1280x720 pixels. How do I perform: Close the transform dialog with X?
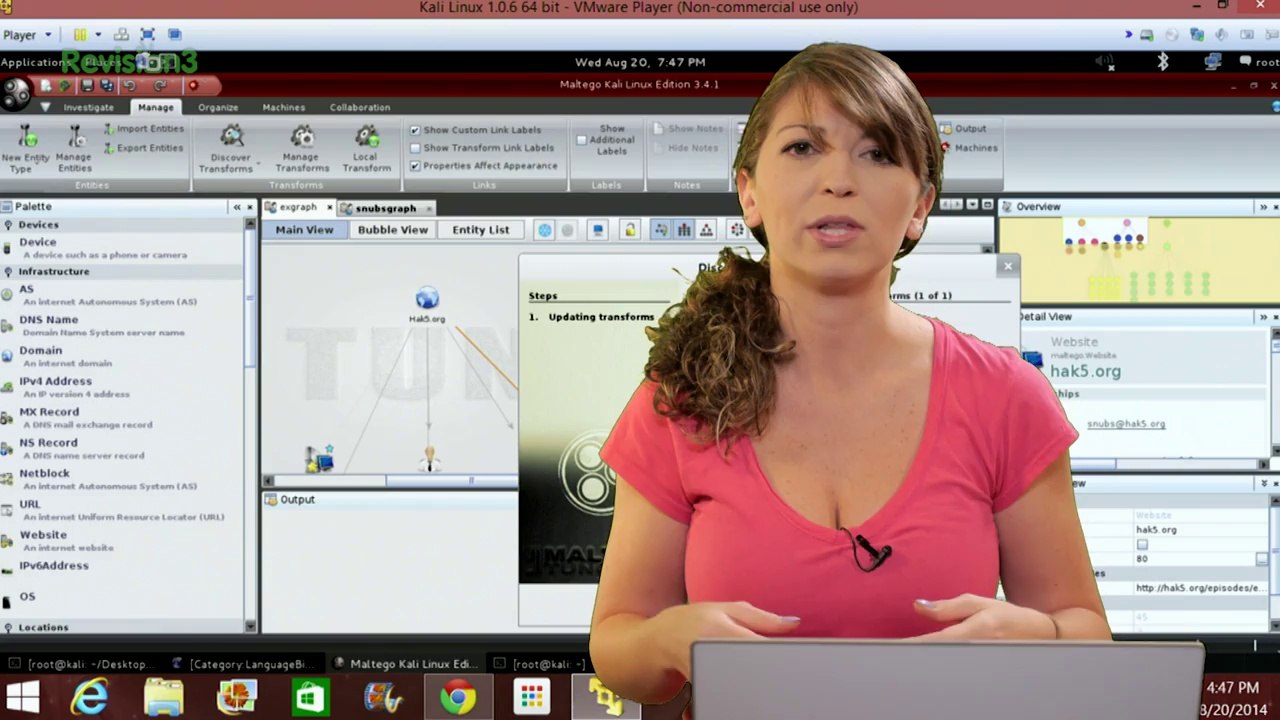coord(1008,266)
